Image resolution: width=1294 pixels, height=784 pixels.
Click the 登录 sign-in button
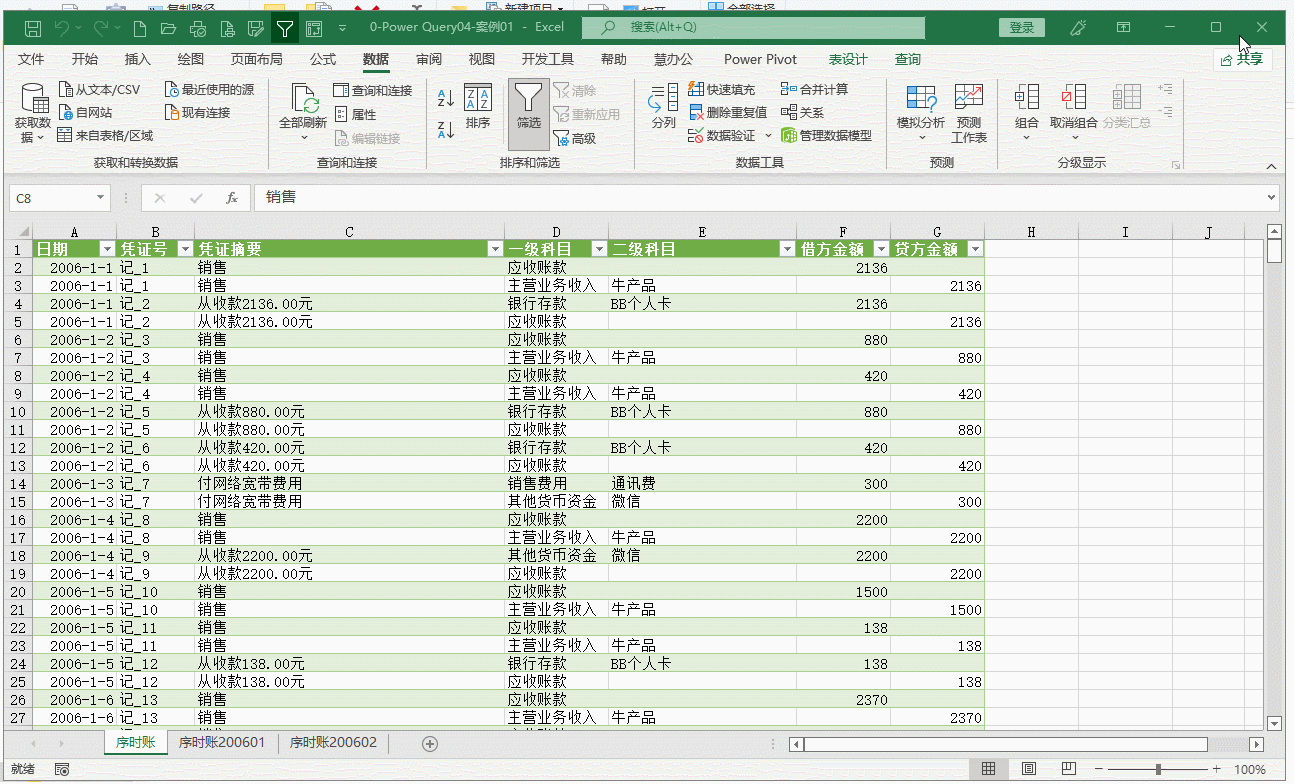click(x=1022, y=28)
